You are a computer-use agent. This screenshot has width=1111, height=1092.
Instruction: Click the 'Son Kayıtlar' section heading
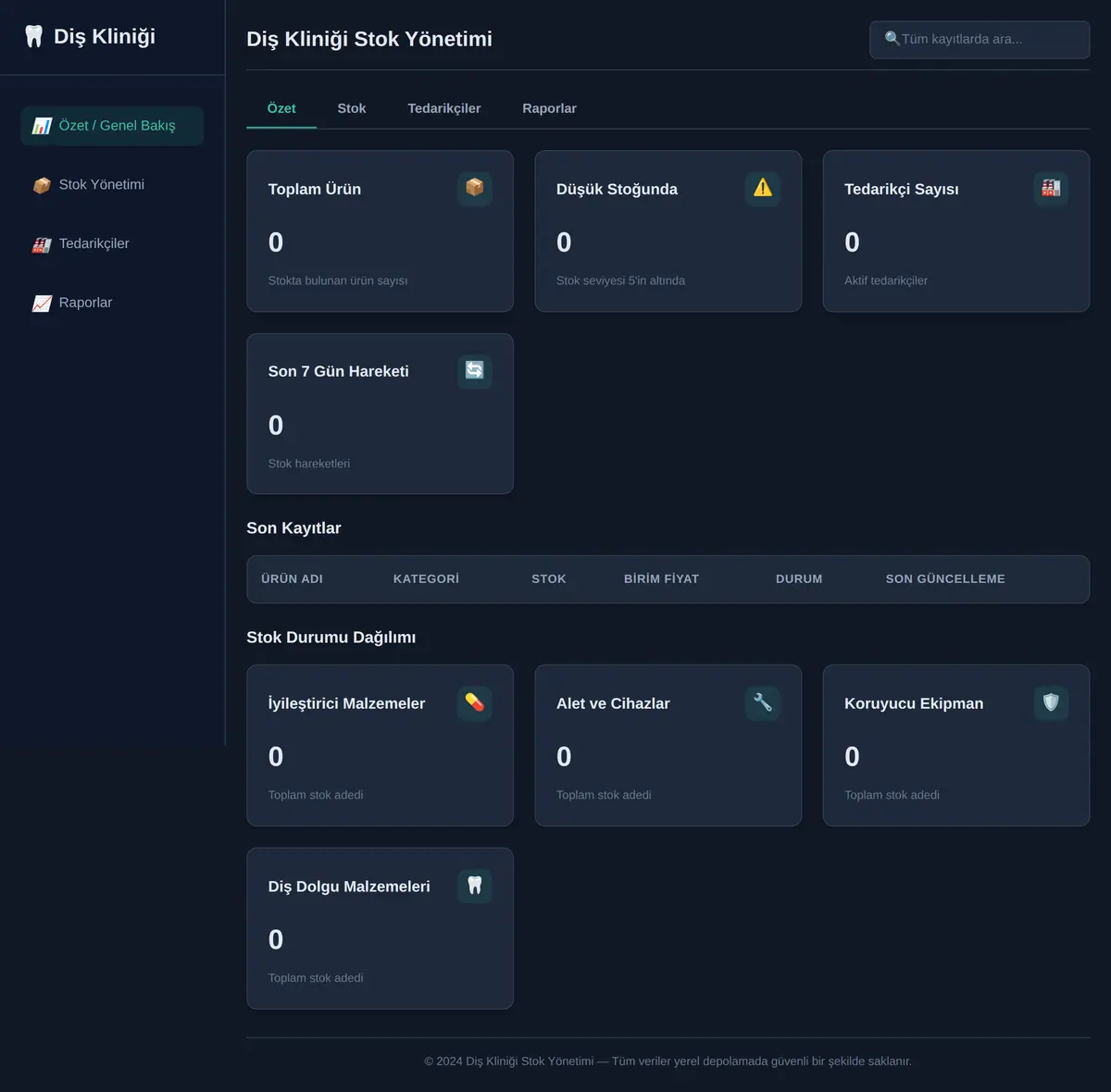coord(293,528)
